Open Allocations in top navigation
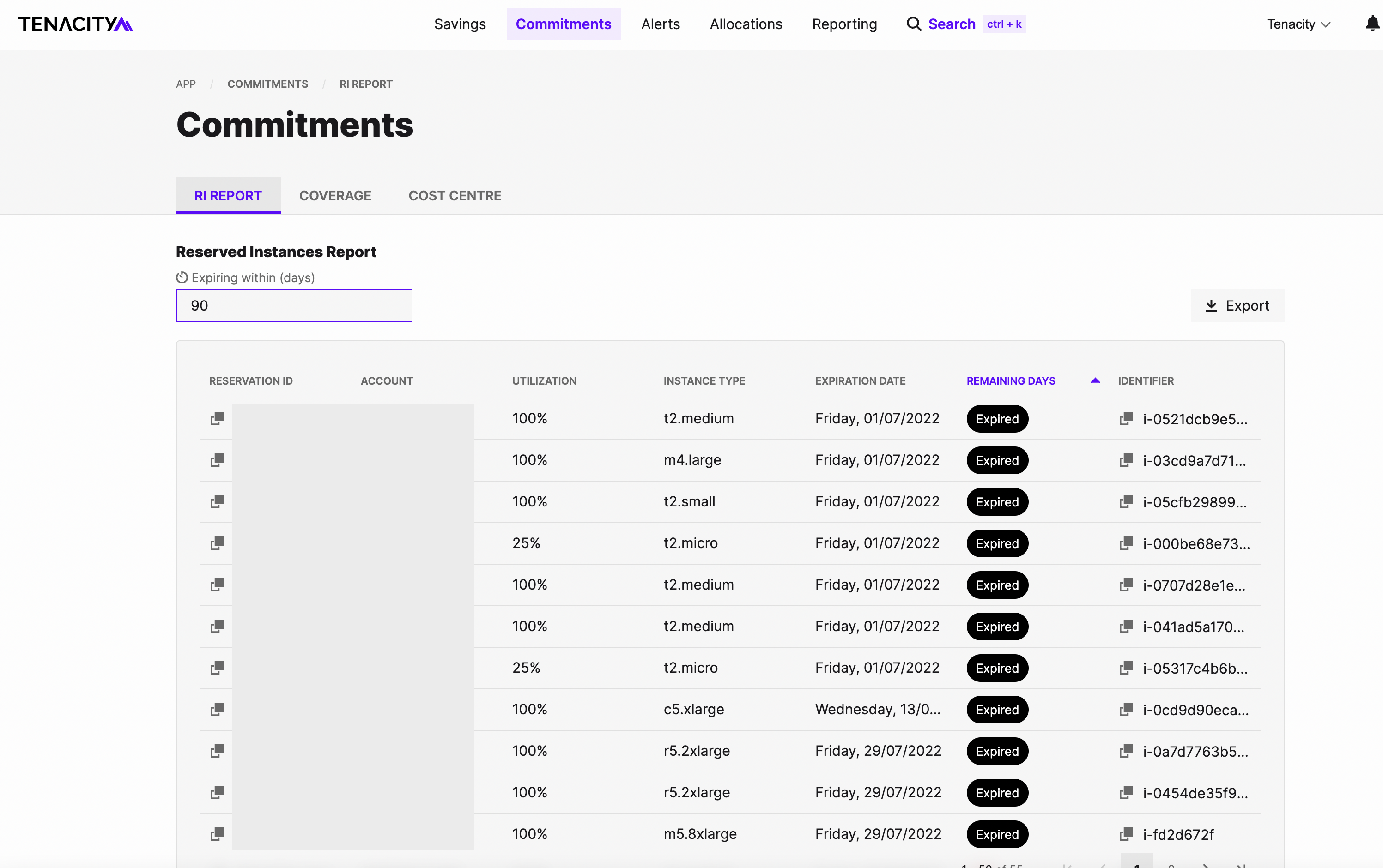The width and height of the screenshot is (1383, 868). (x=746, y=24)
